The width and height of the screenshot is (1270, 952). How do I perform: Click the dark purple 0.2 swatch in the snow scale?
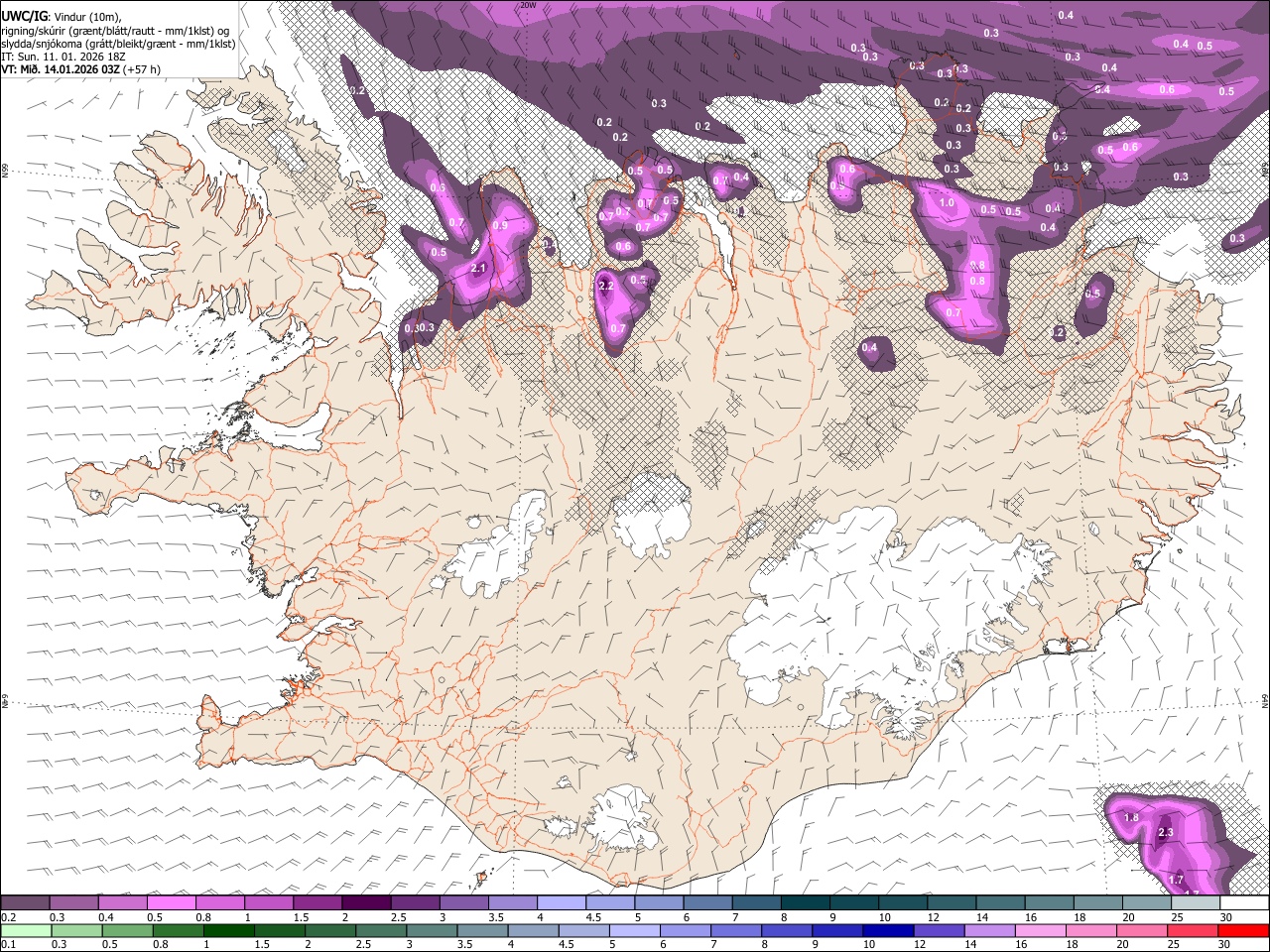25,903
